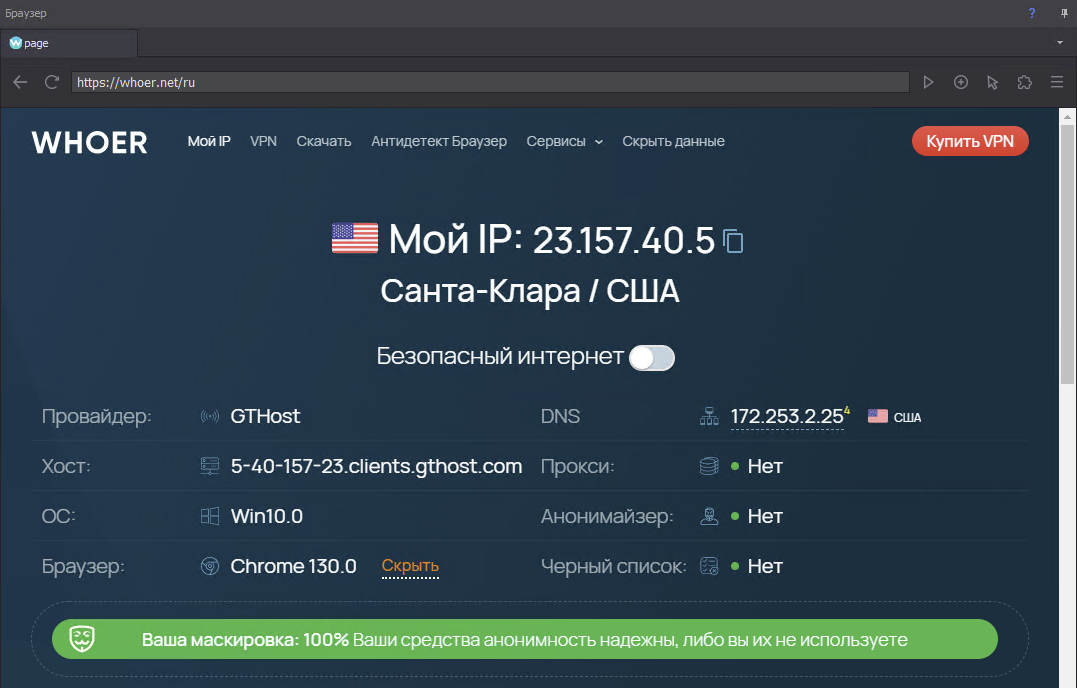This screenshot has width=1077, height=688.
Task: Click the anonymizer person icon
Action: point(709,516)
